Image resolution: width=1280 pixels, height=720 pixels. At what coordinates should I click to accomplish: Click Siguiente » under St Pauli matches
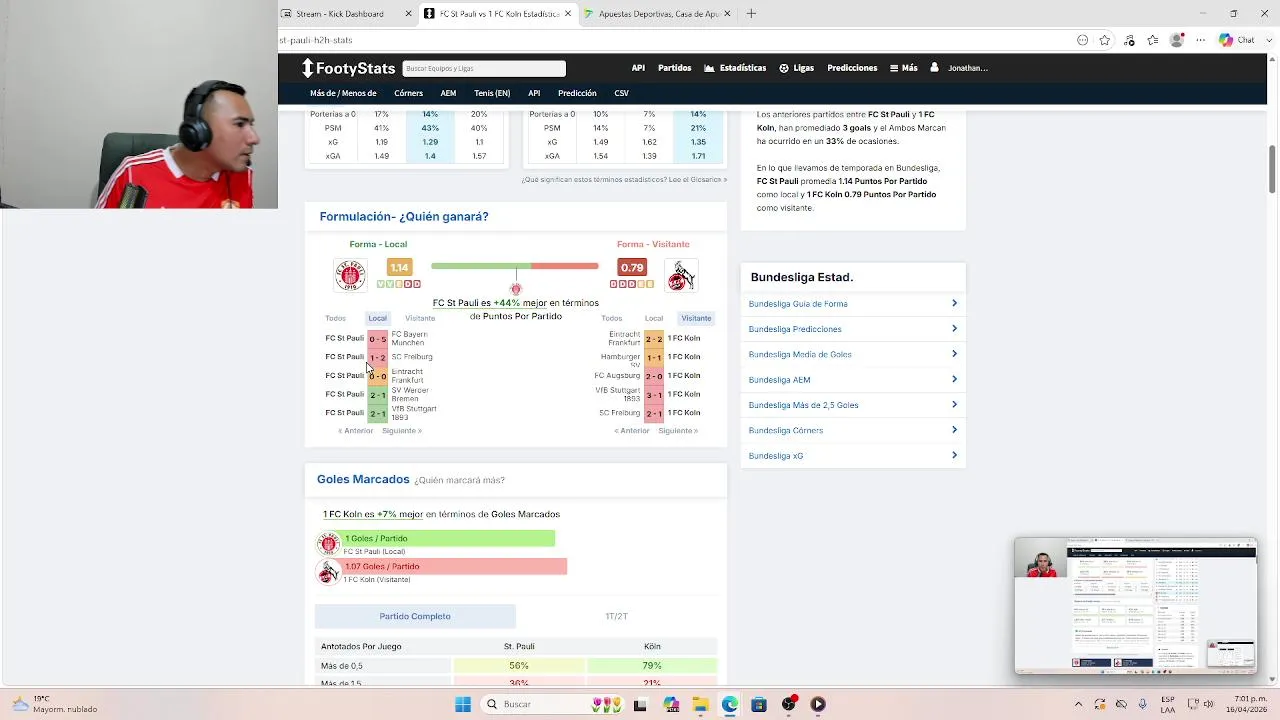coord(402,431)
